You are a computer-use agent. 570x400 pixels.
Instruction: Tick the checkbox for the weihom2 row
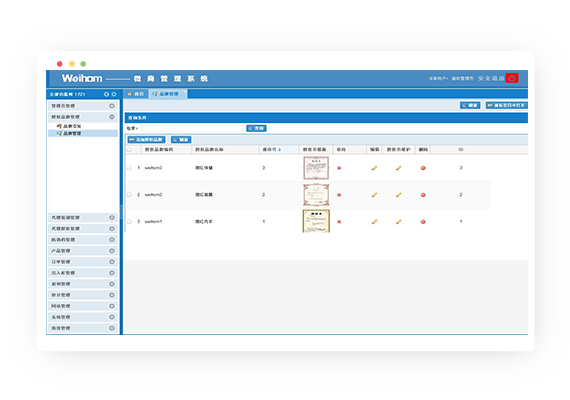pyautogui.click(x=129, y=195)
